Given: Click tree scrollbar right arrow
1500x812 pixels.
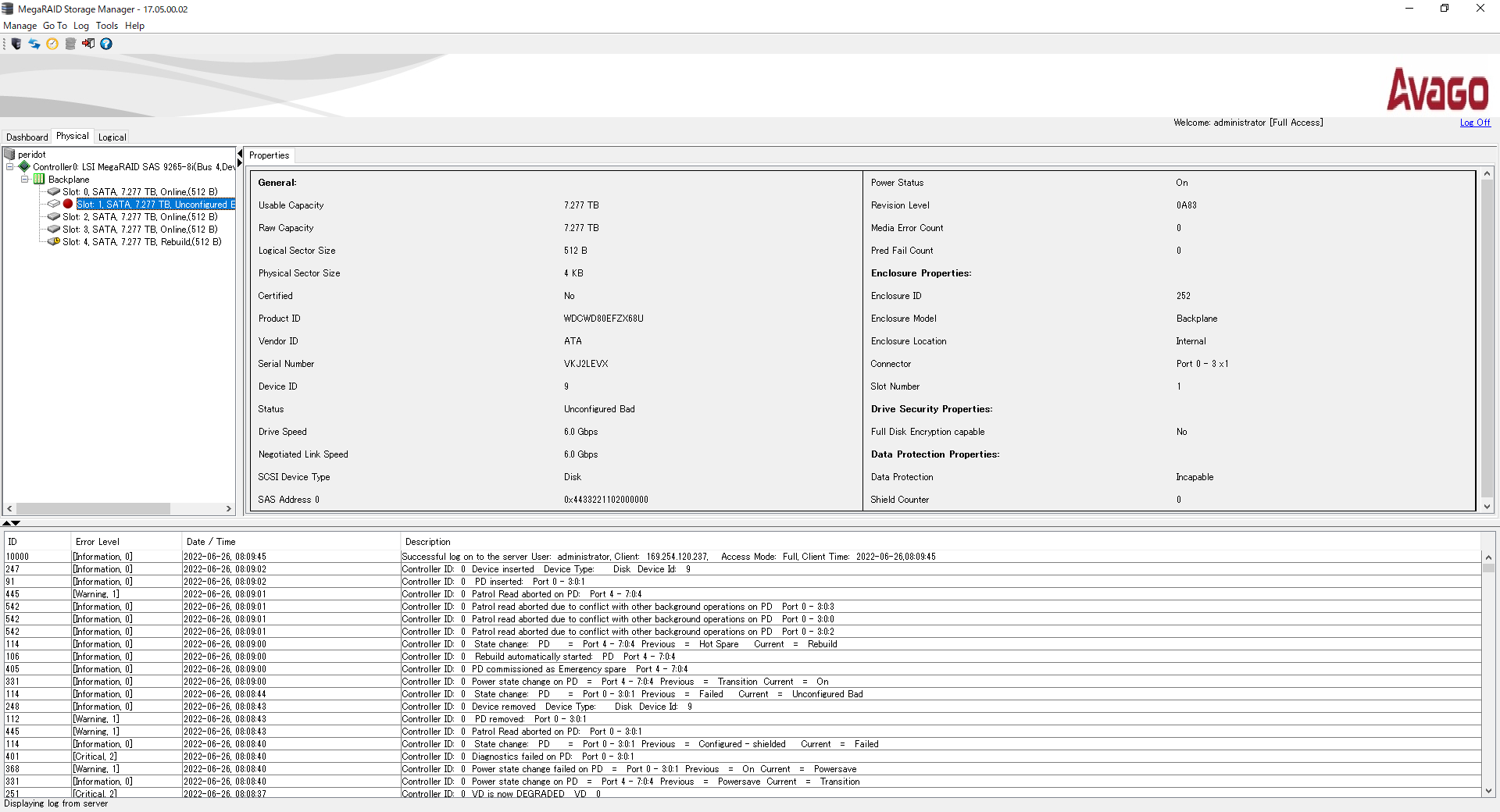Looking at the screenshot, I should pyautogui.click(x=229, y=508).
